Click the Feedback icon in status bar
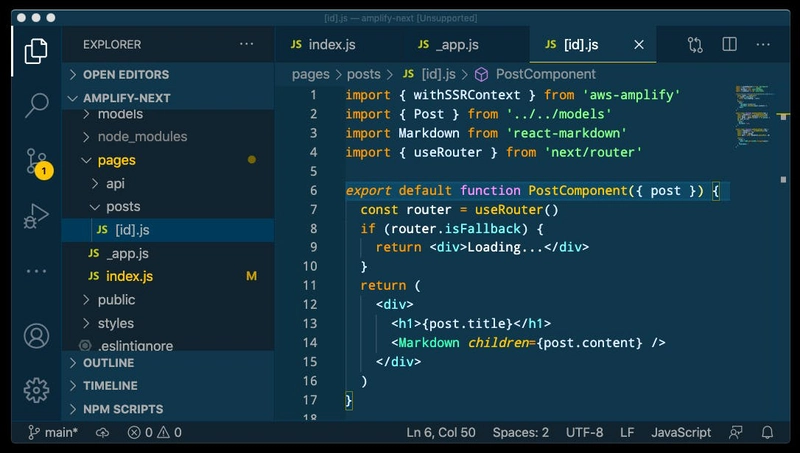Image resolution: width=800 pixels, height=453 pixels. click(x=736, y=433)
